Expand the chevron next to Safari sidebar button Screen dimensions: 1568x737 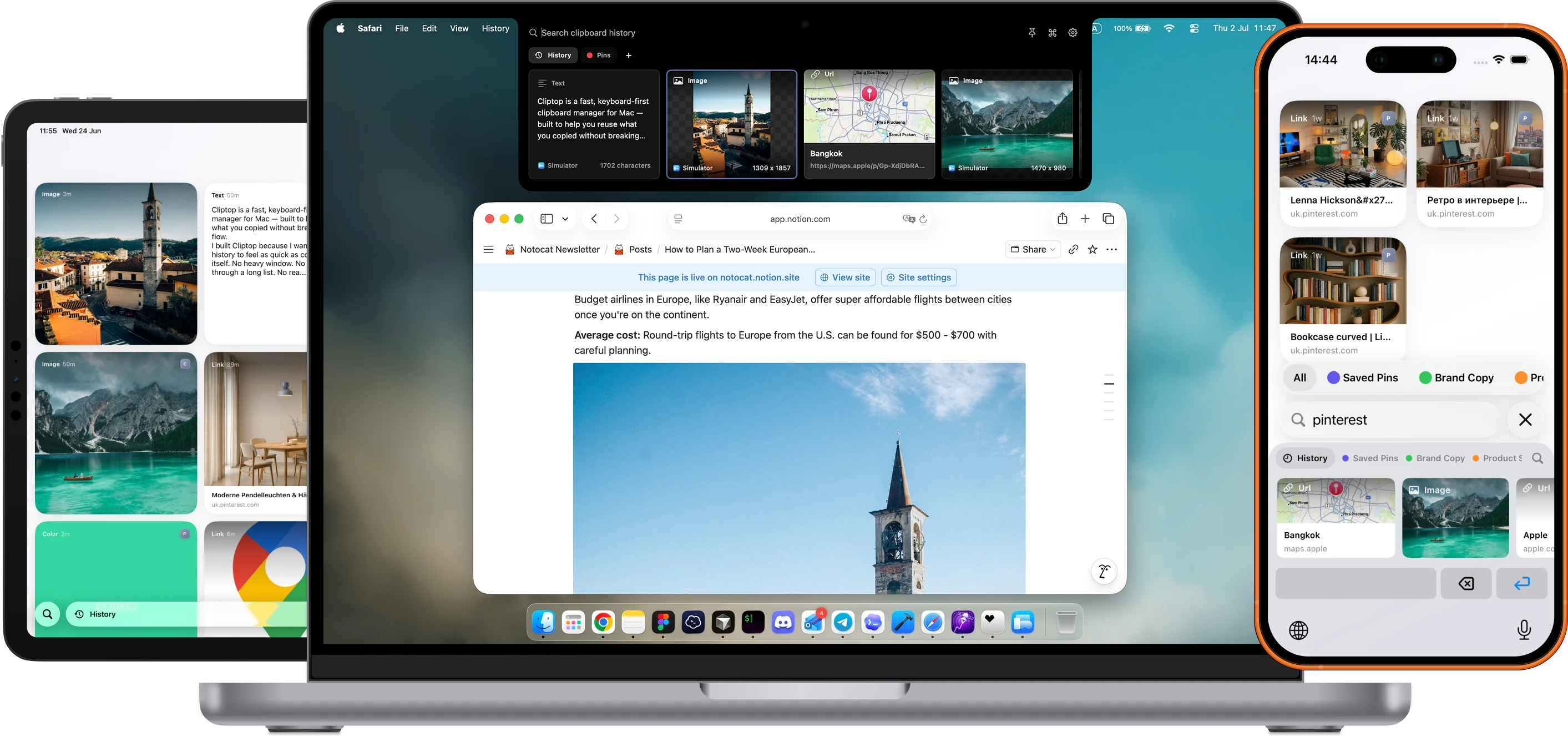click(x=565, y=219)
